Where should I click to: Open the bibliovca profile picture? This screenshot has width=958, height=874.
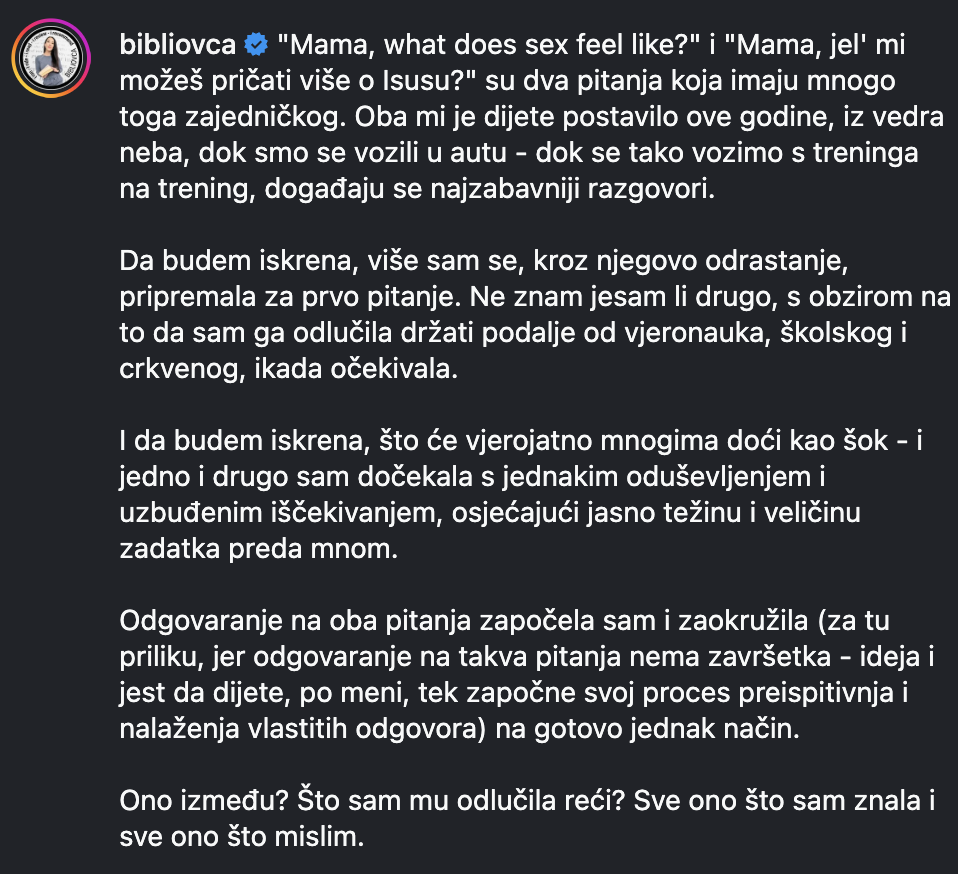coord(51,58)
